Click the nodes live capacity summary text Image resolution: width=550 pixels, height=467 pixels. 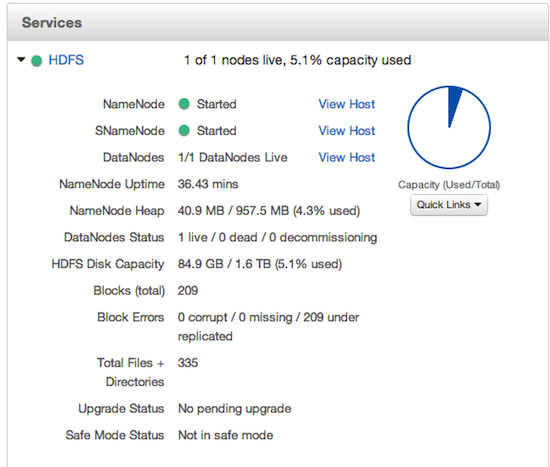click(297, 60)
